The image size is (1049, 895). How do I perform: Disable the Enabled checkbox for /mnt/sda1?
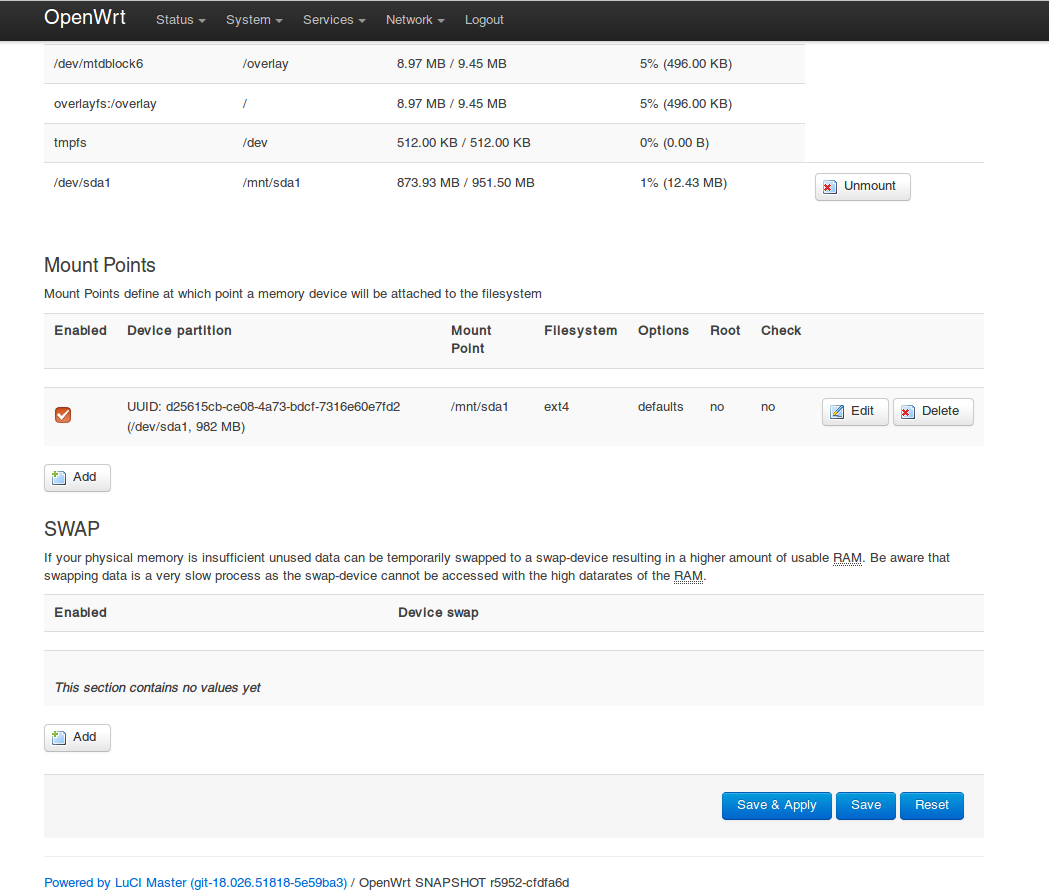tap(63, 414)
